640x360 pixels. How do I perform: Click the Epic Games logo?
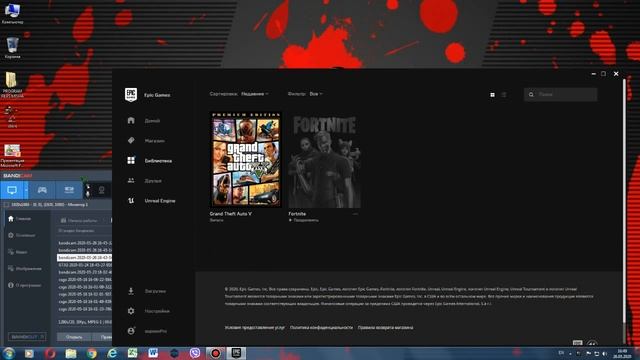(x=131, y=95)
